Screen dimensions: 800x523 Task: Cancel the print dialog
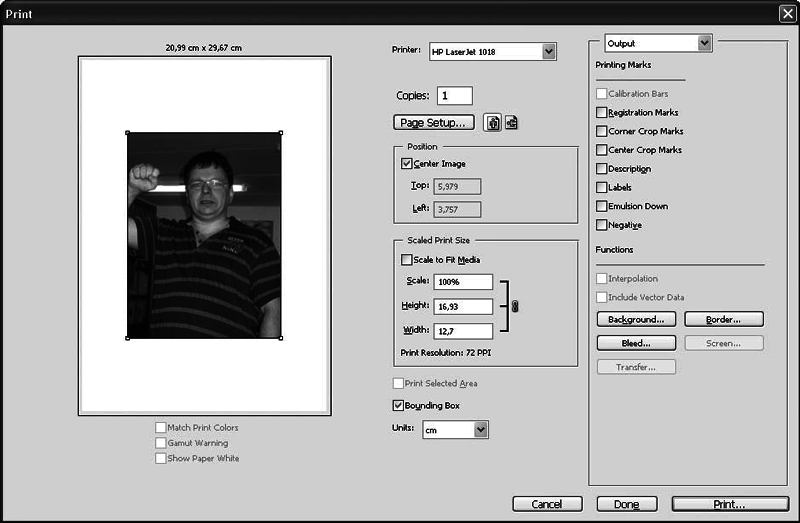(x=547, y=504)
